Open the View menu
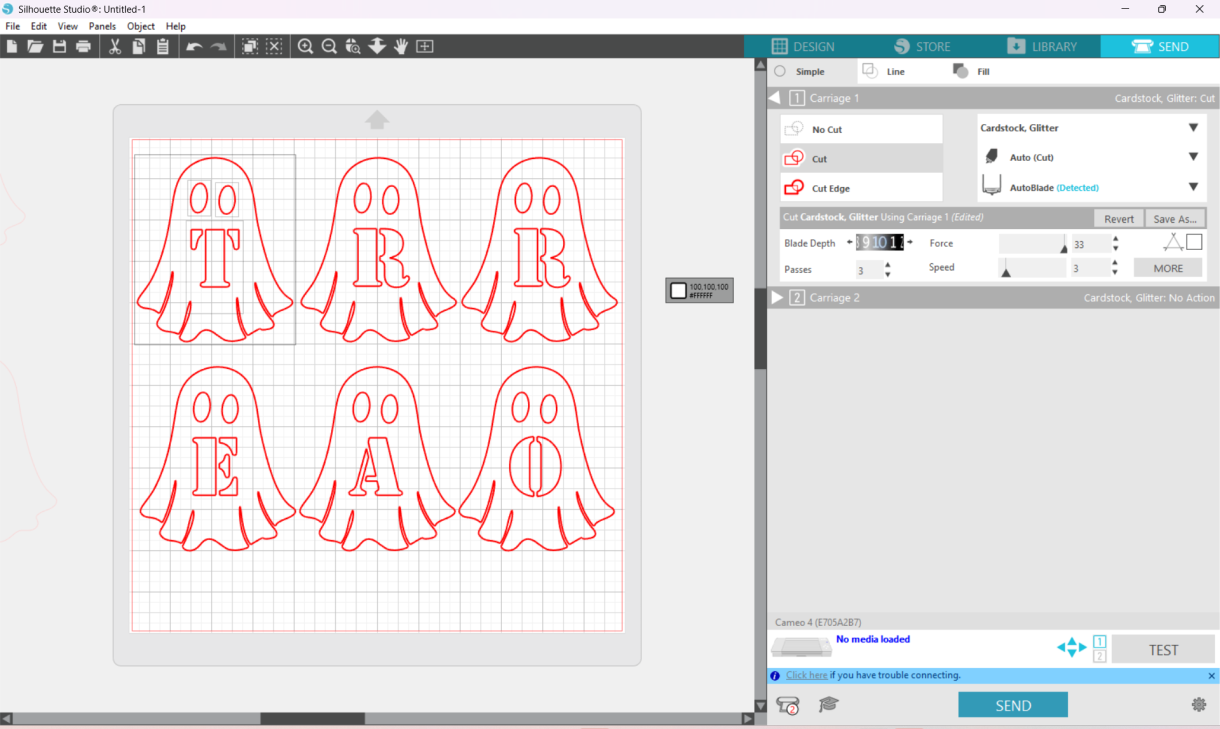Image resolution: width=1220 pixels, height=729 pixels. [x=68, y=26]
